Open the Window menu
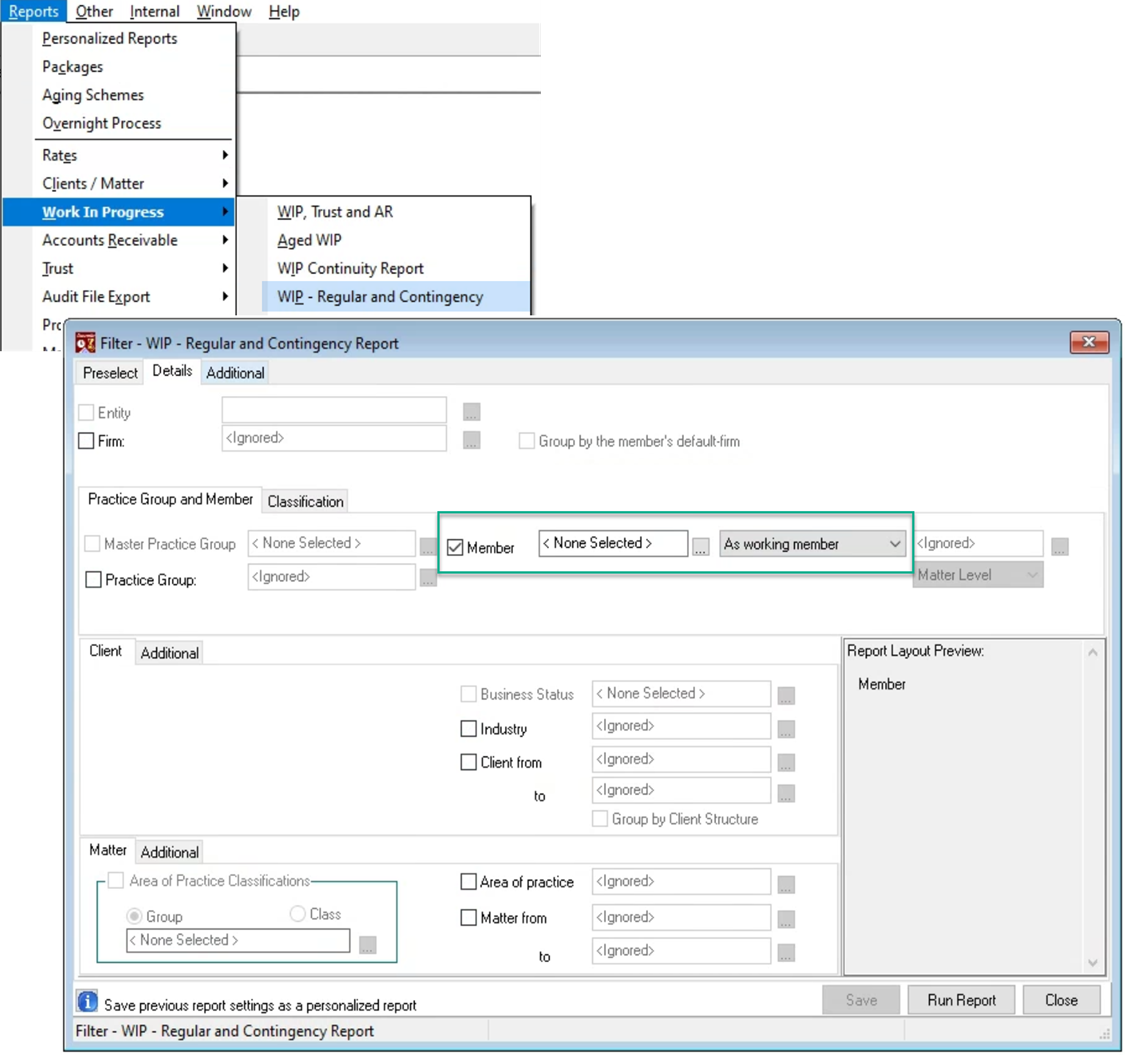 pos(224,11)
